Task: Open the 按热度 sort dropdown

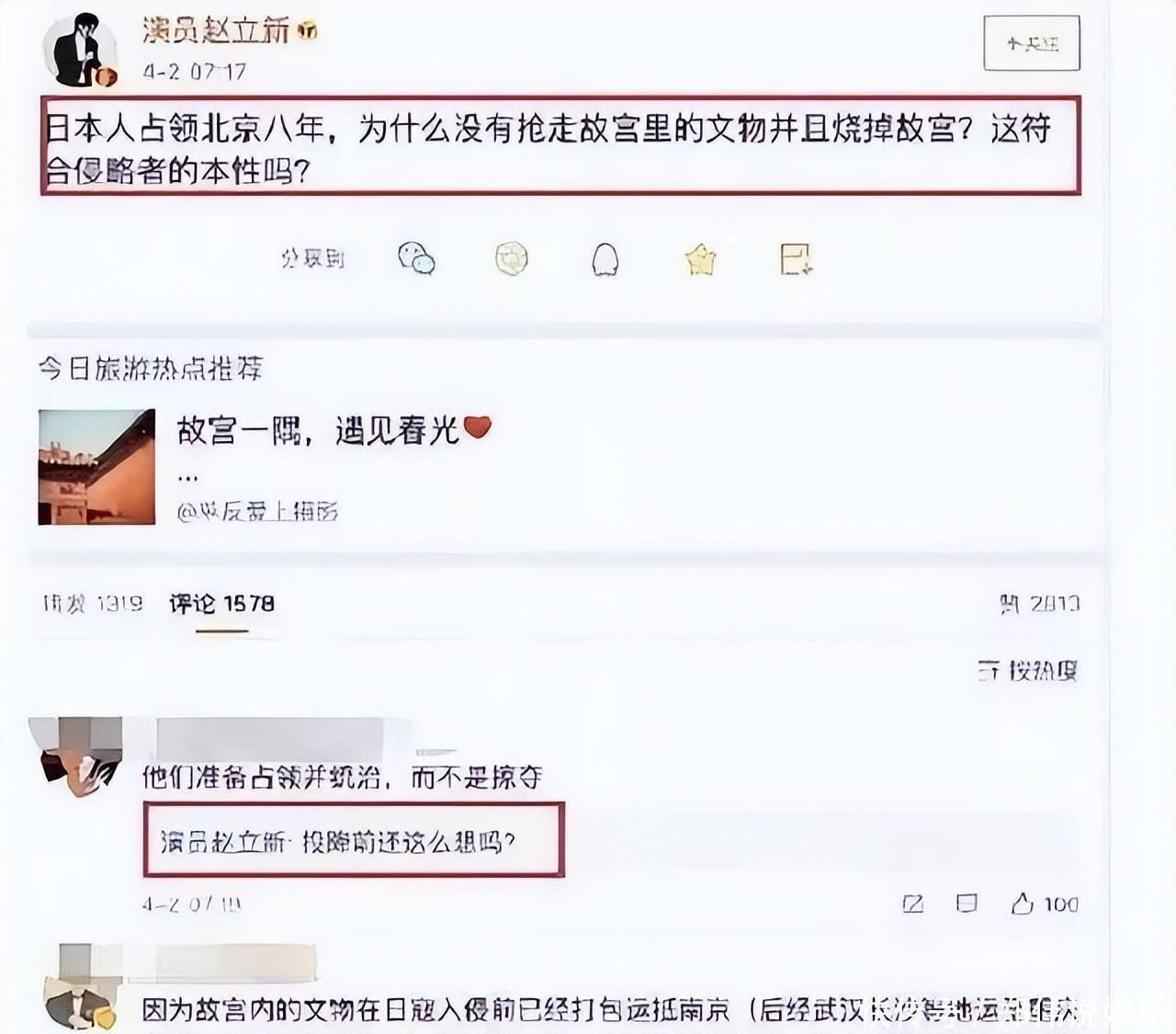Action: point(1027,670)
